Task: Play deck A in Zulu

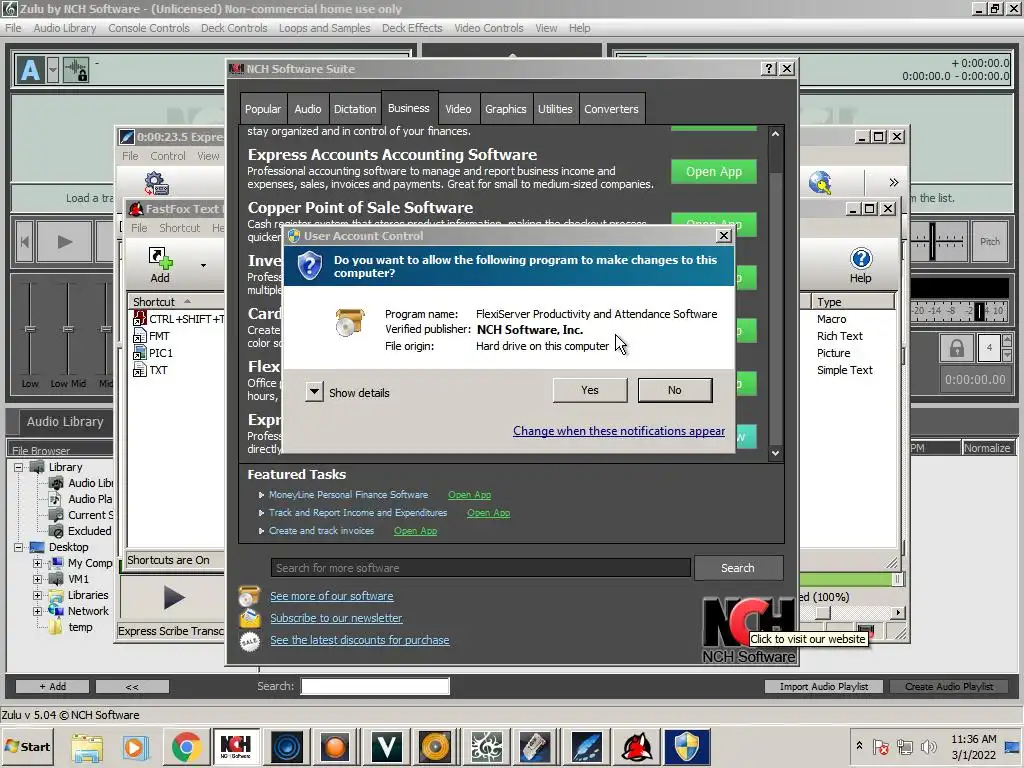Action: click(65, 242)
